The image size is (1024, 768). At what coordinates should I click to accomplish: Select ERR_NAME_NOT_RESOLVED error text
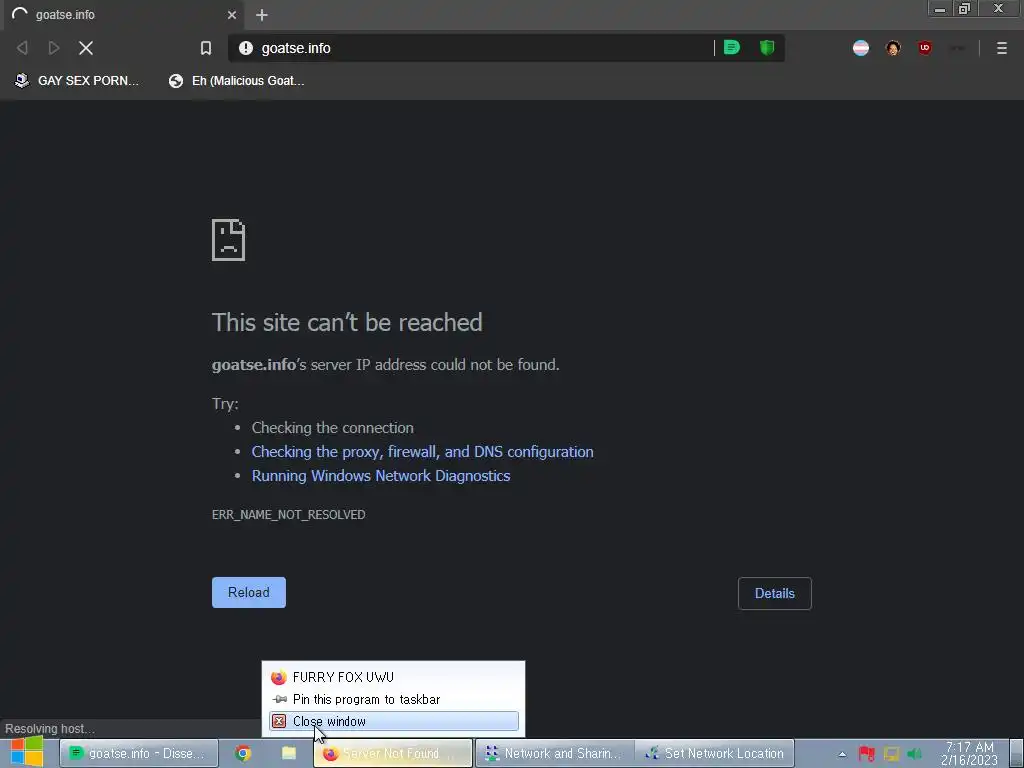point(288,515)
